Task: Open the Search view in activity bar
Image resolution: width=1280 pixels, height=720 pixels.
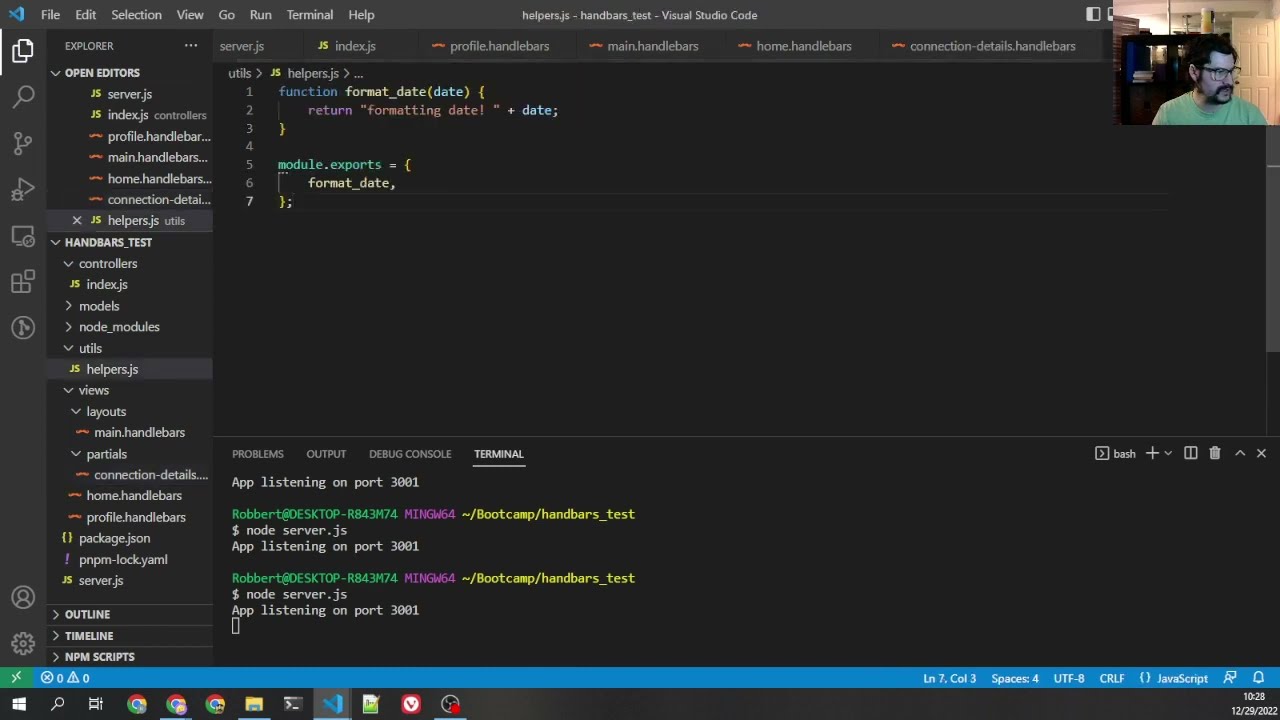Action: [23, 96]
